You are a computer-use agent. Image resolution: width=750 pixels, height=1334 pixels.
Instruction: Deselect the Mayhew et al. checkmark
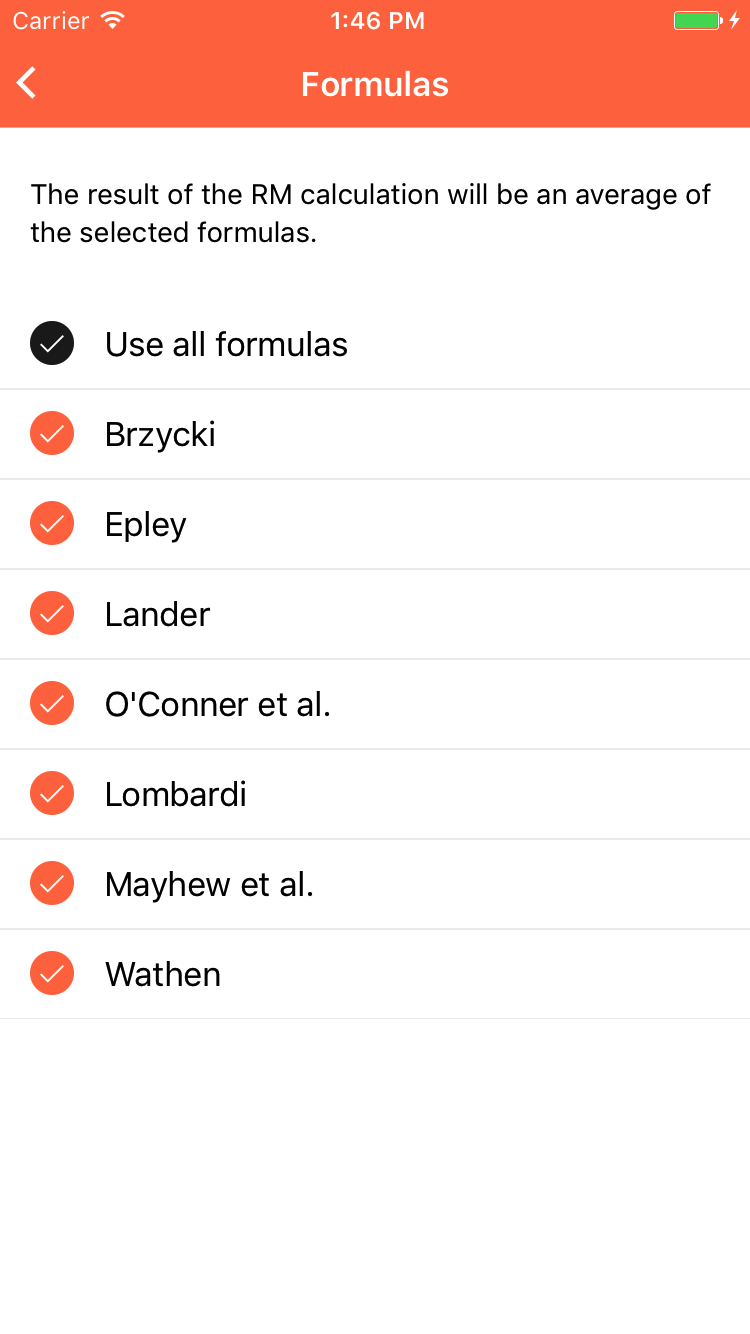coord(52,884)
